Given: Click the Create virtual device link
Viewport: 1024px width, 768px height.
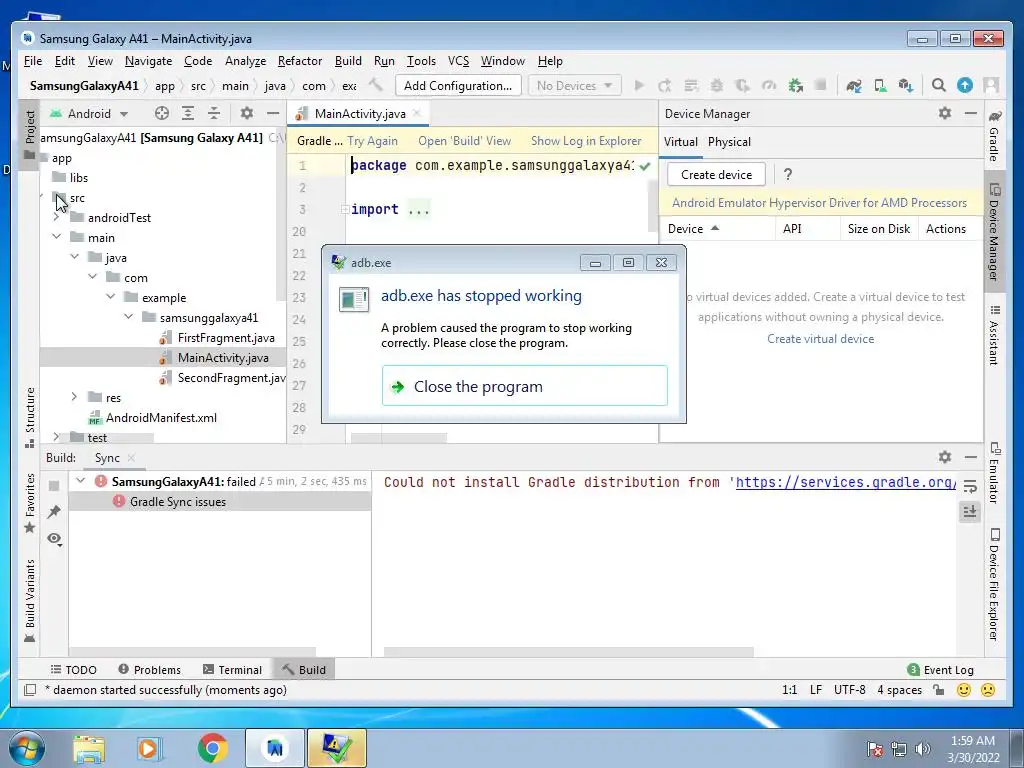Looking at the screenshot, I should coord(820,339).
